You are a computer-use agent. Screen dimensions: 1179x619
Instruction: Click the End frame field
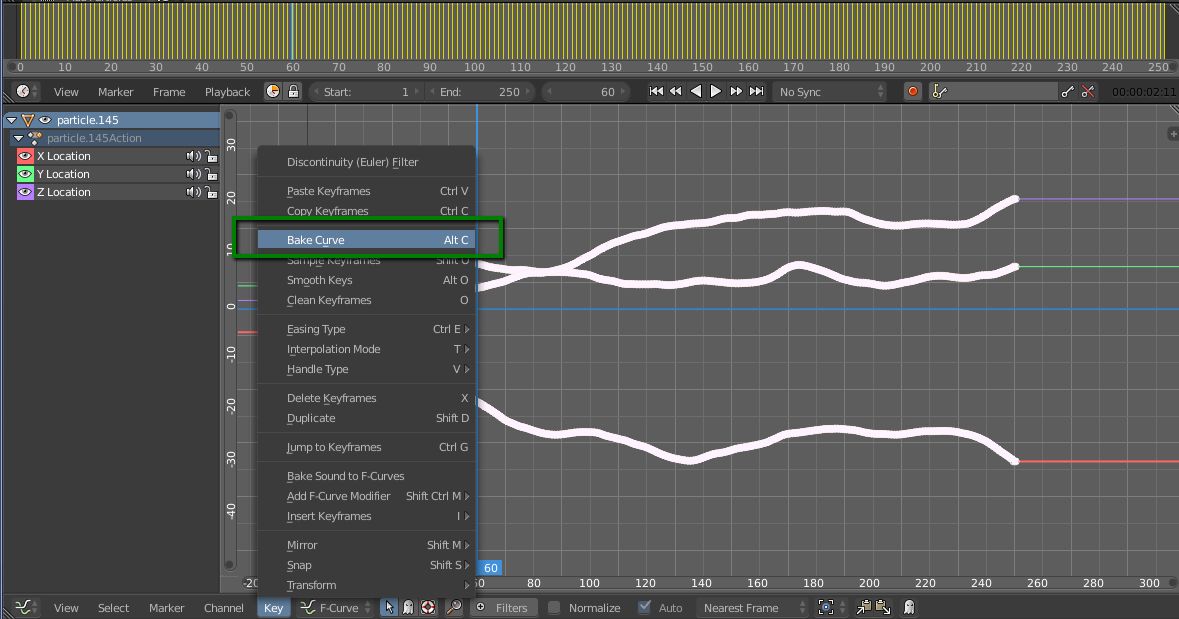tap(480, 92)
